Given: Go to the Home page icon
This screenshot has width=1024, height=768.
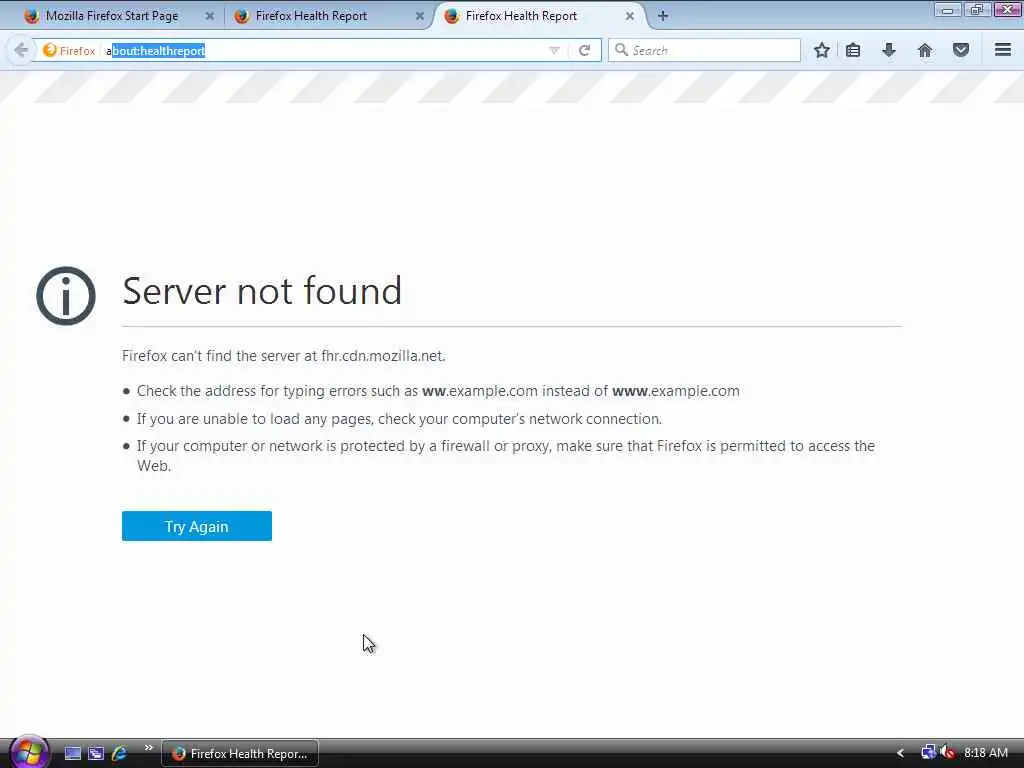Looking at the screenshot, I should (925, 50).
